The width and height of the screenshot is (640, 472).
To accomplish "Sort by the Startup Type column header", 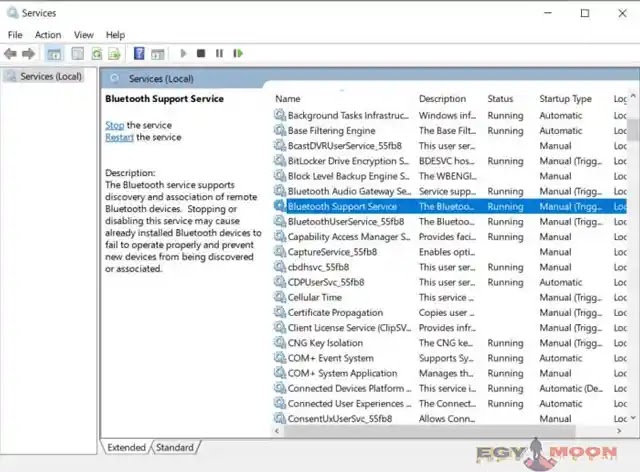I will 565,99.
